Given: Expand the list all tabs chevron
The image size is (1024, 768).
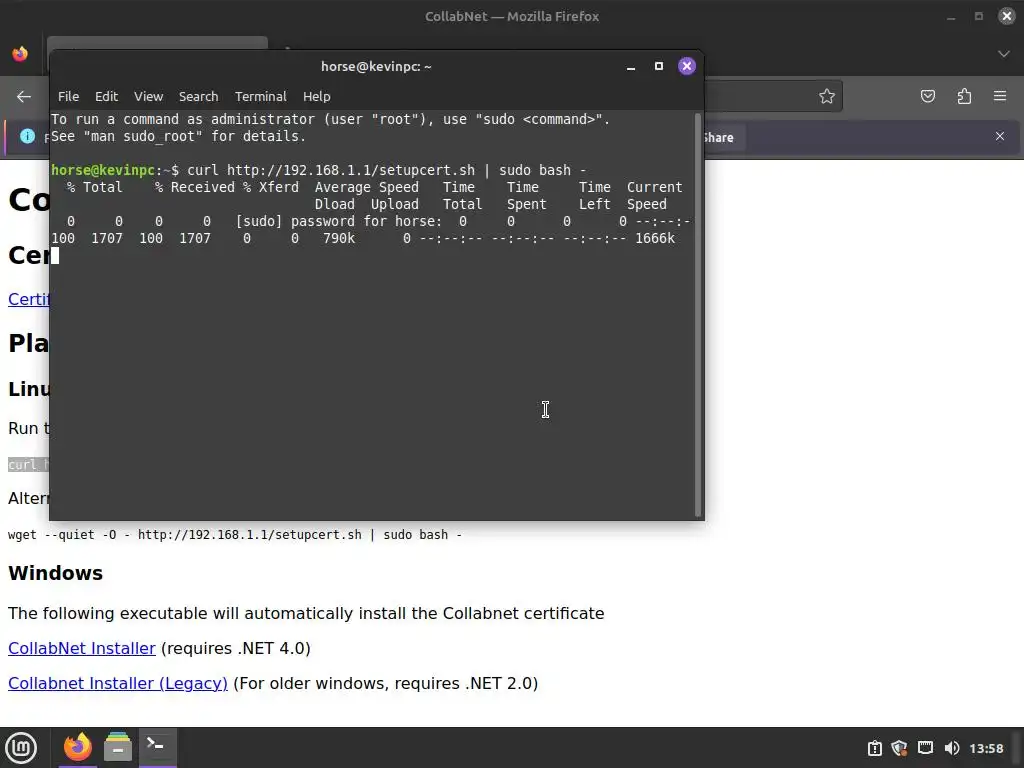Looking at the screenshot, I should coord(1004,54).
